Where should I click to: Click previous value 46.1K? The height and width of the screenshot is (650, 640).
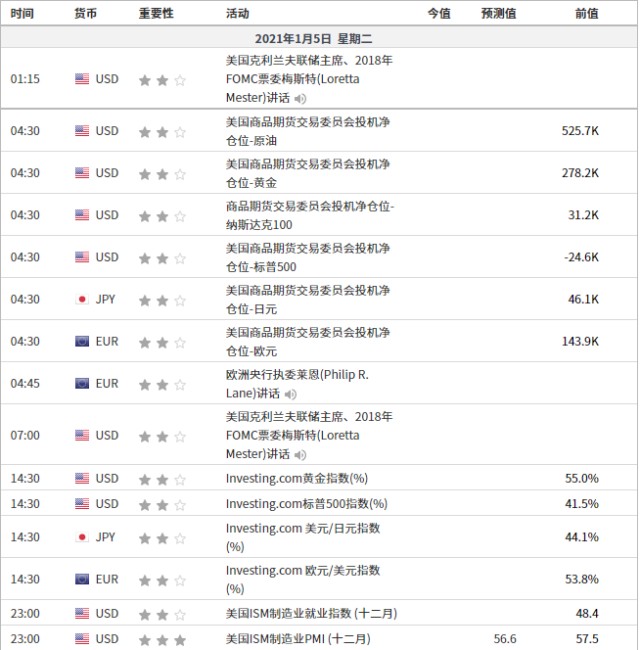pos(583,299)
